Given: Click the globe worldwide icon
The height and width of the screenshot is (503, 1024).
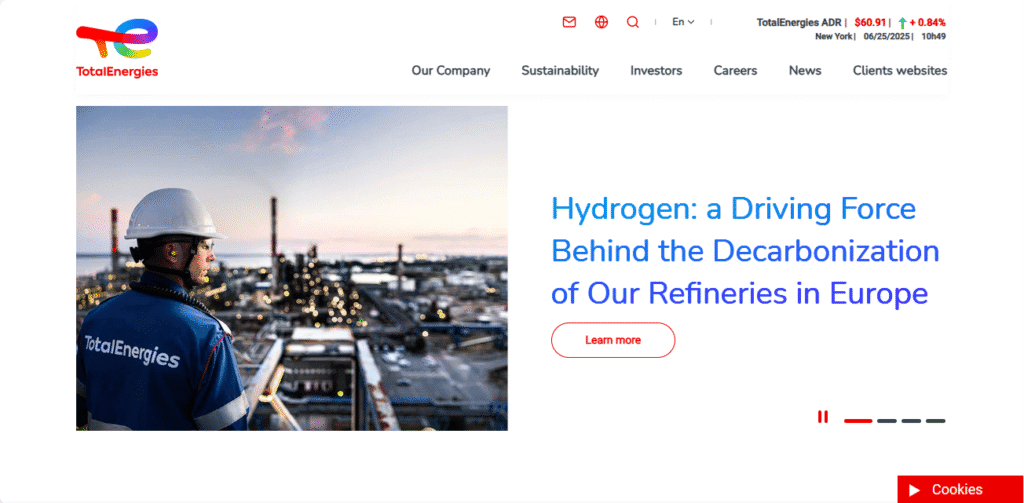Looking at the screenshot, I should pos(601,22).
